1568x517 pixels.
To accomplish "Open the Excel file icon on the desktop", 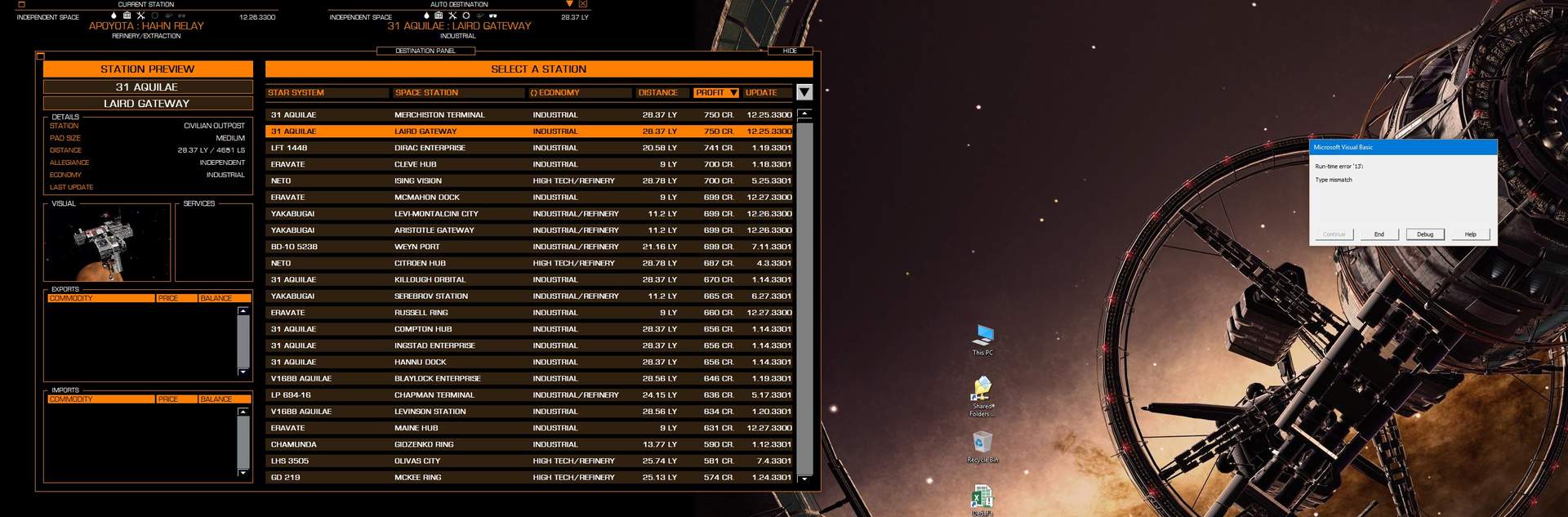I will [982, 499].
